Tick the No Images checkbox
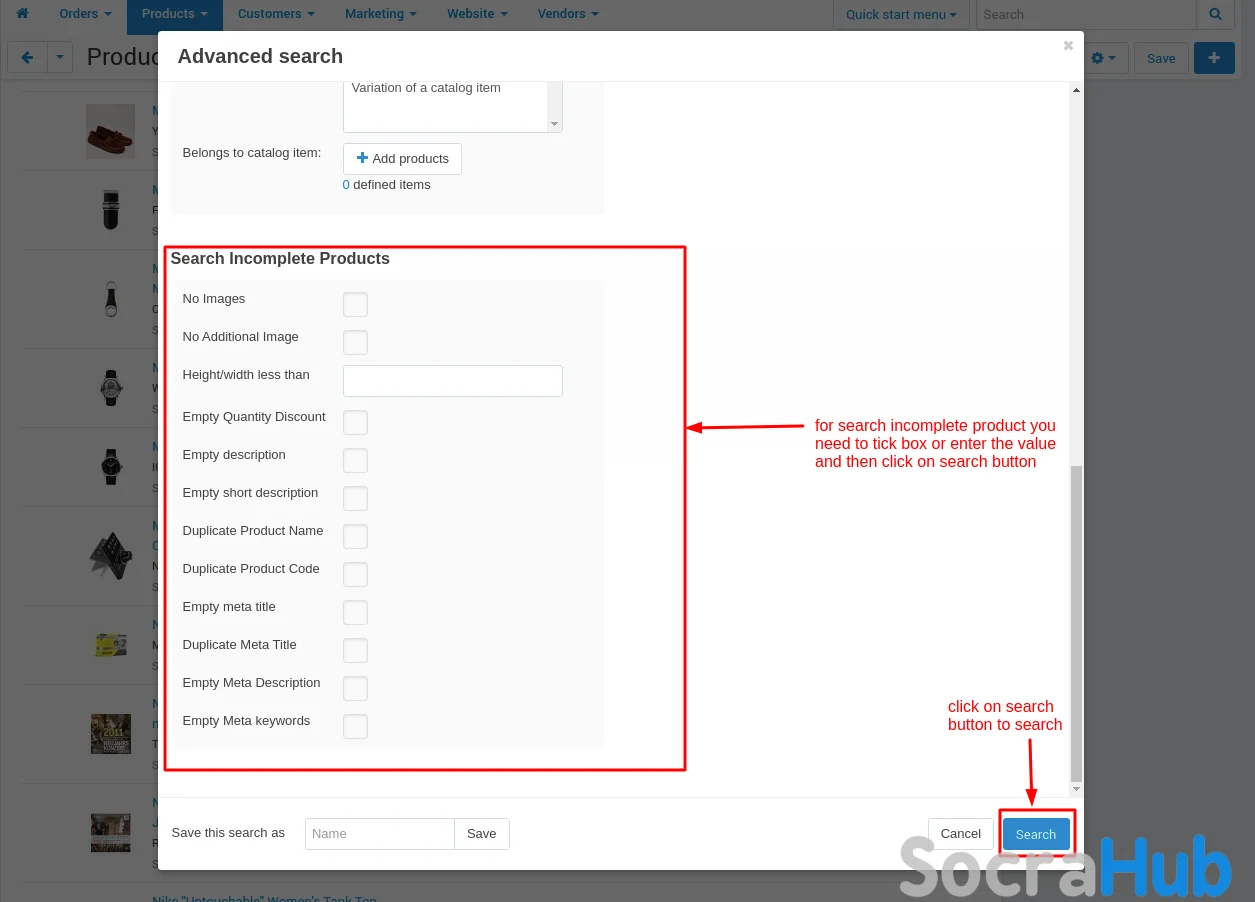The image size is (1255, 902). [355, 304]
